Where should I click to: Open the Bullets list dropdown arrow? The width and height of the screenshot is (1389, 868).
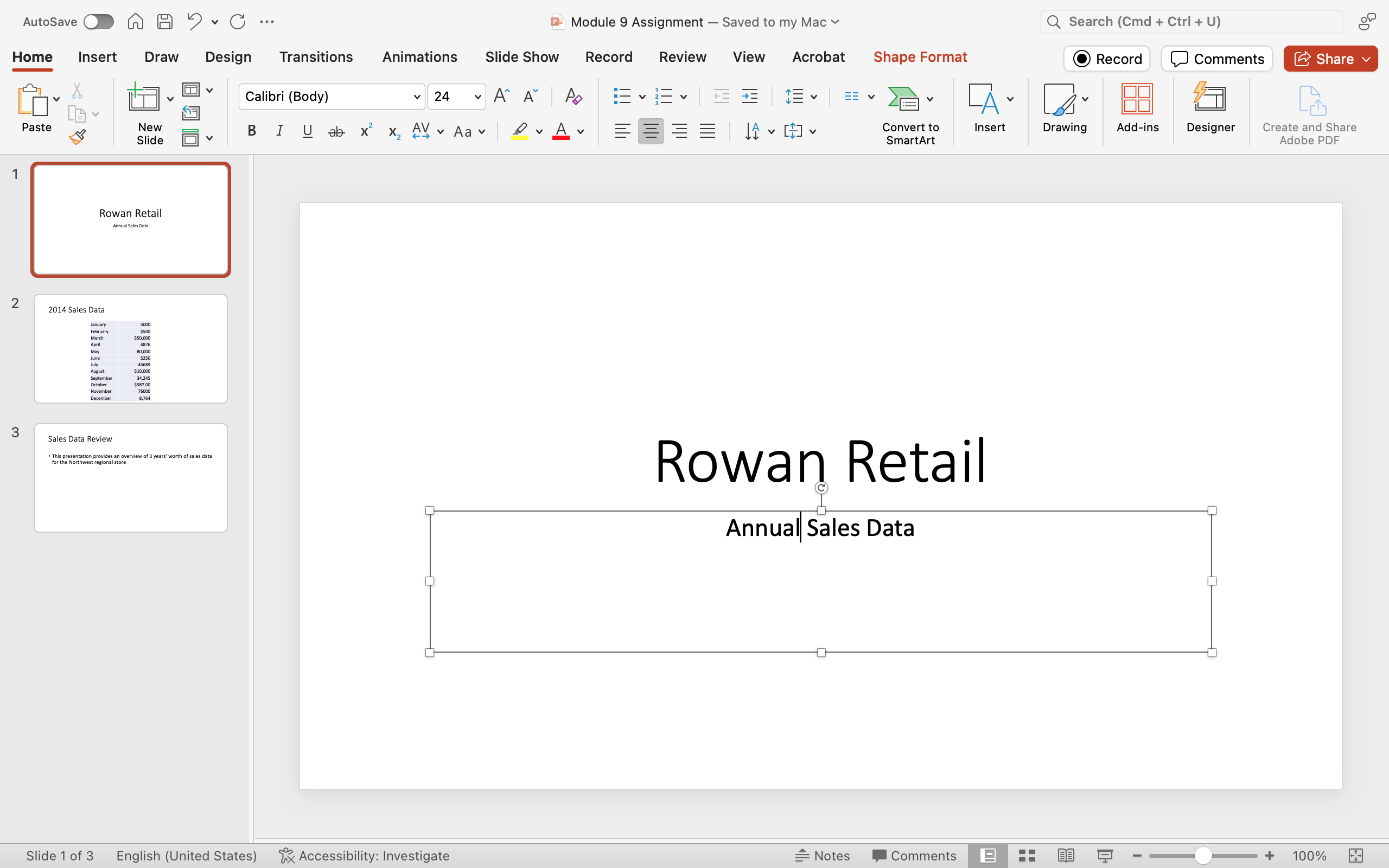tap(642, 97)
